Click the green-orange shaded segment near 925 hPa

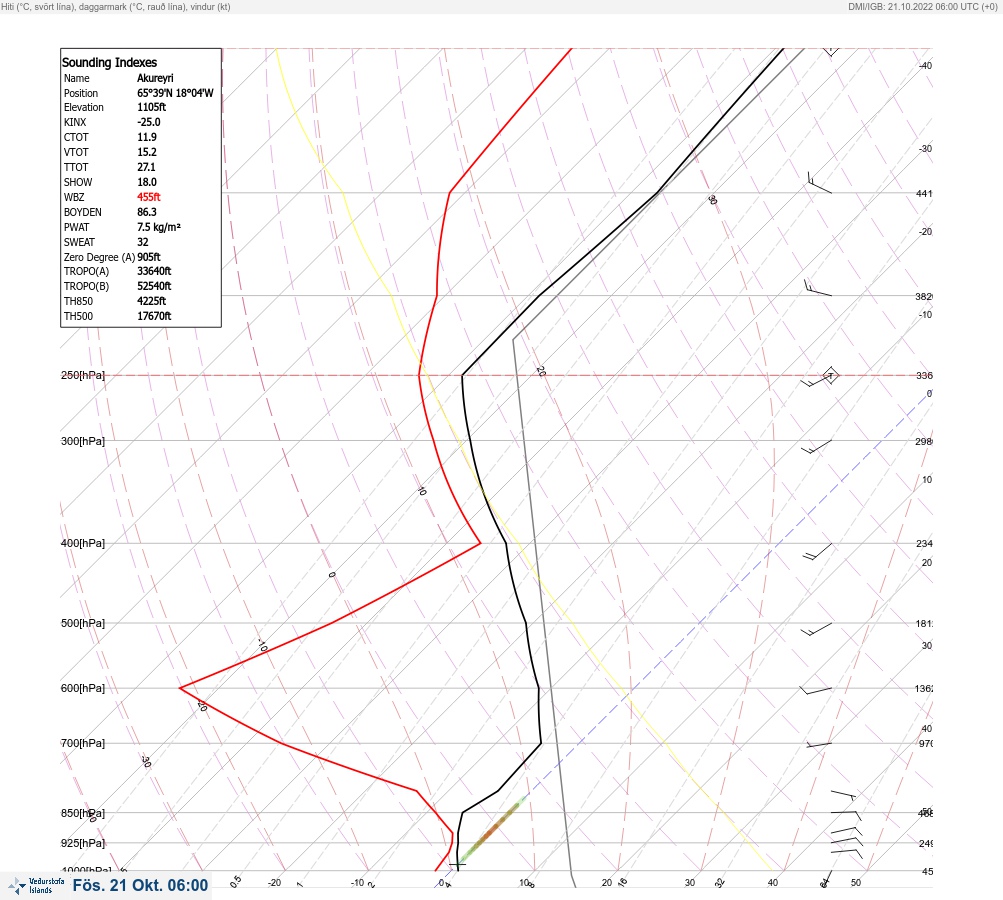pos(493,829)
